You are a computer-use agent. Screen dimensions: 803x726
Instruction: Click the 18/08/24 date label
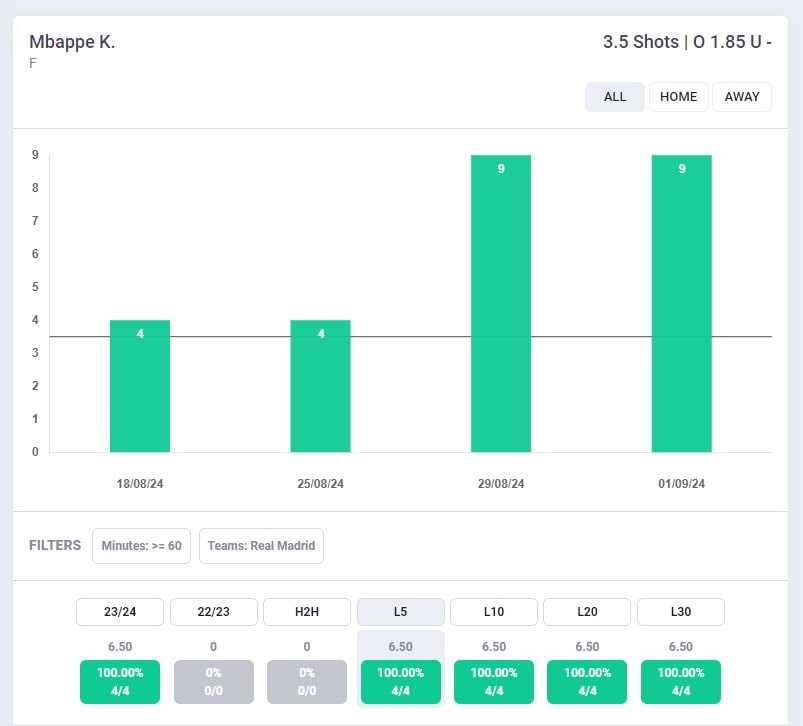(140, 484)
